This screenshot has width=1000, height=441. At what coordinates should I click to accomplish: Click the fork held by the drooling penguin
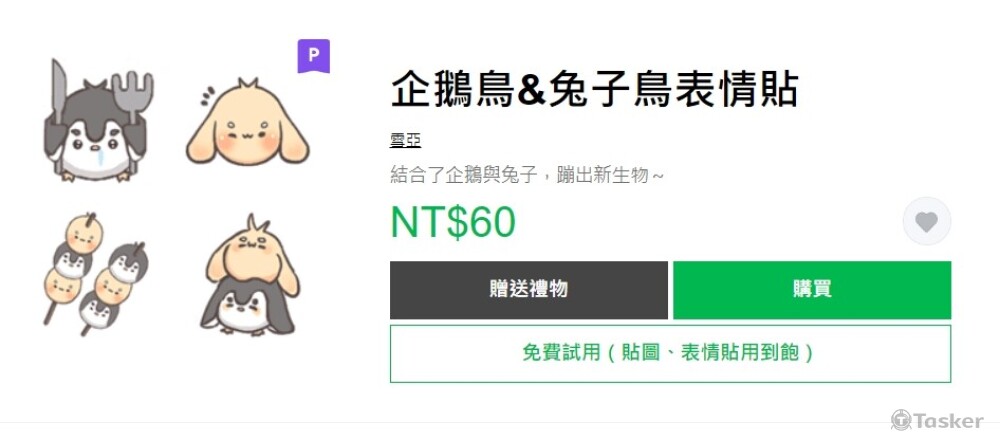coord(133,96)
